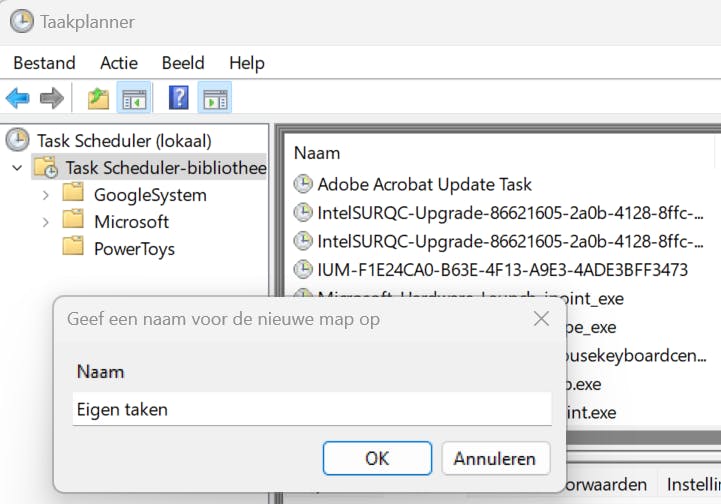The width and height of the screenshot is (721, 504).
Task: Click the folder up-level toolbar icon
Action: [98, 98]
